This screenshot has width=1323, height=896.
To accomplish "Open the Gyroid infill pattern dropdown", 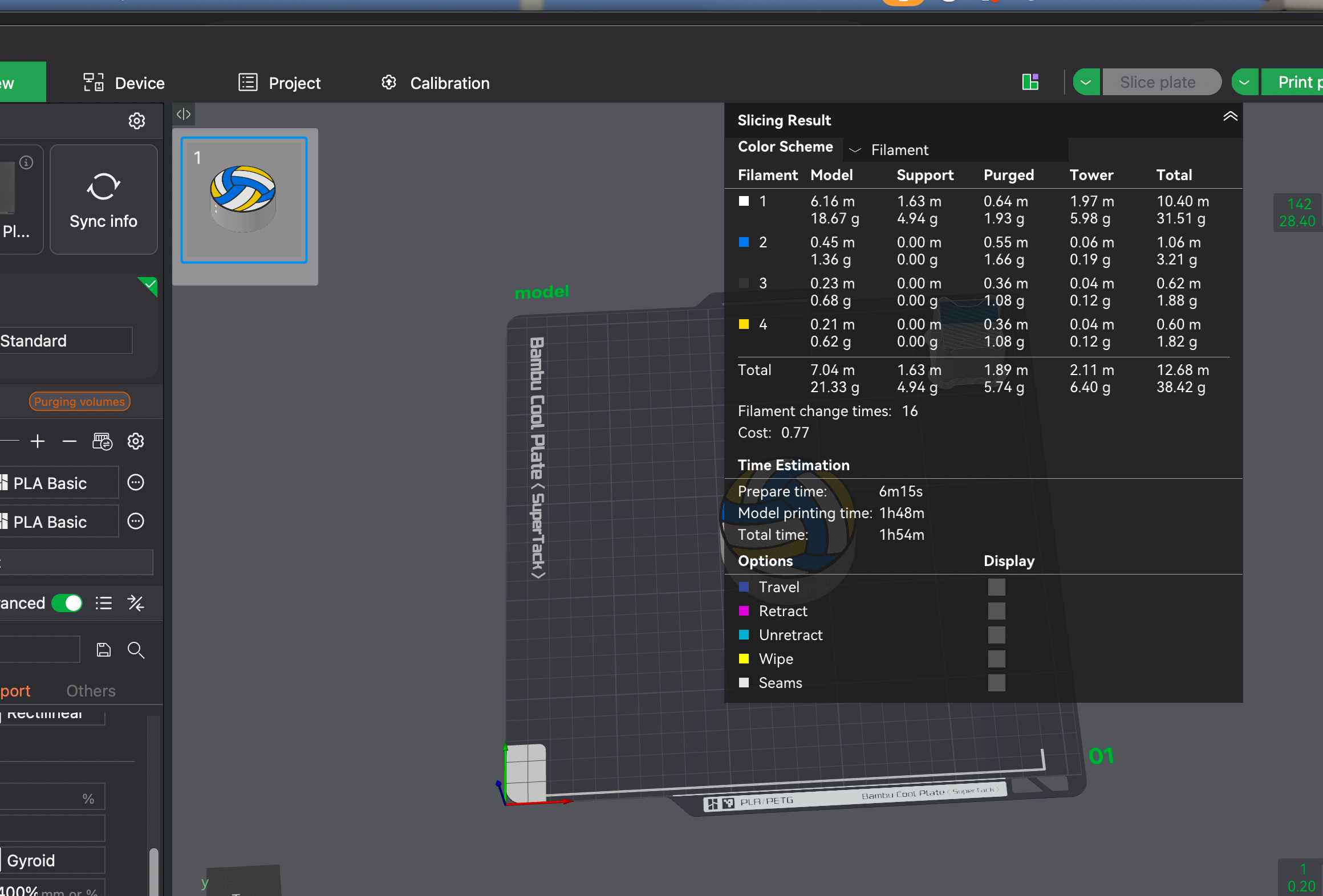I will 52,860.
